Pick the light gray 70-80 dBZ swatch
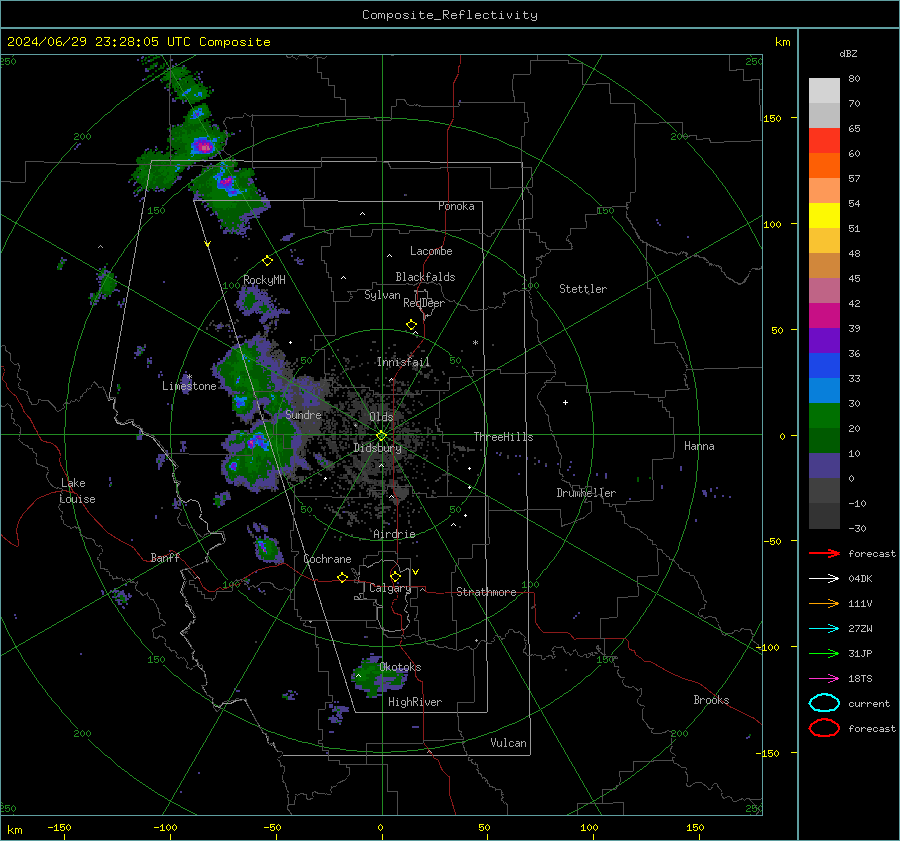 coord(824,91)
